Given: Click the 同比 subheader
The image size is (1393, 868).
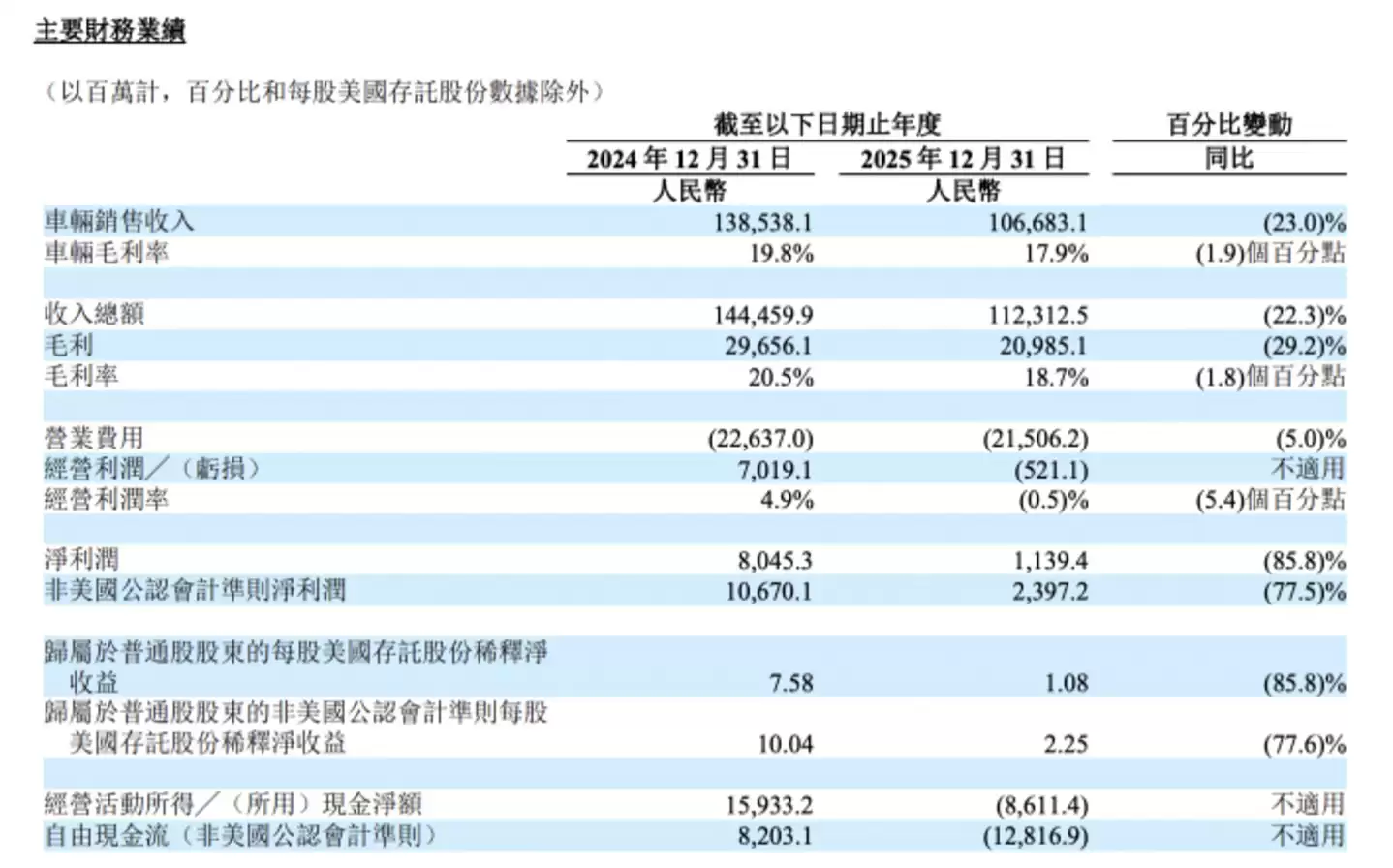Looking at the screenshot, I should coord(1228,158).
